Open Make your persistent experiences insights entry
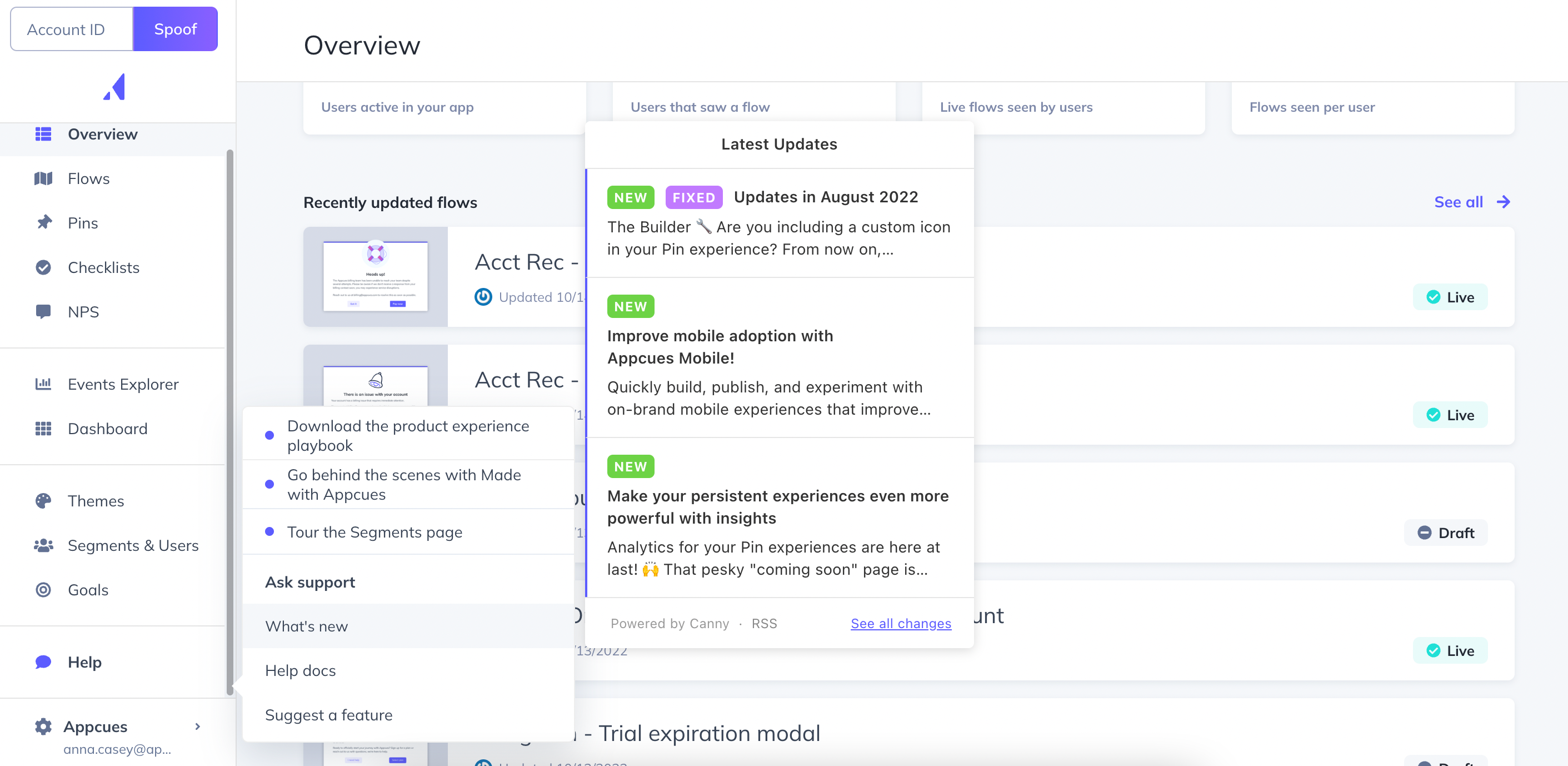Viewport: 1568px width, 766px height. [780, 518]
